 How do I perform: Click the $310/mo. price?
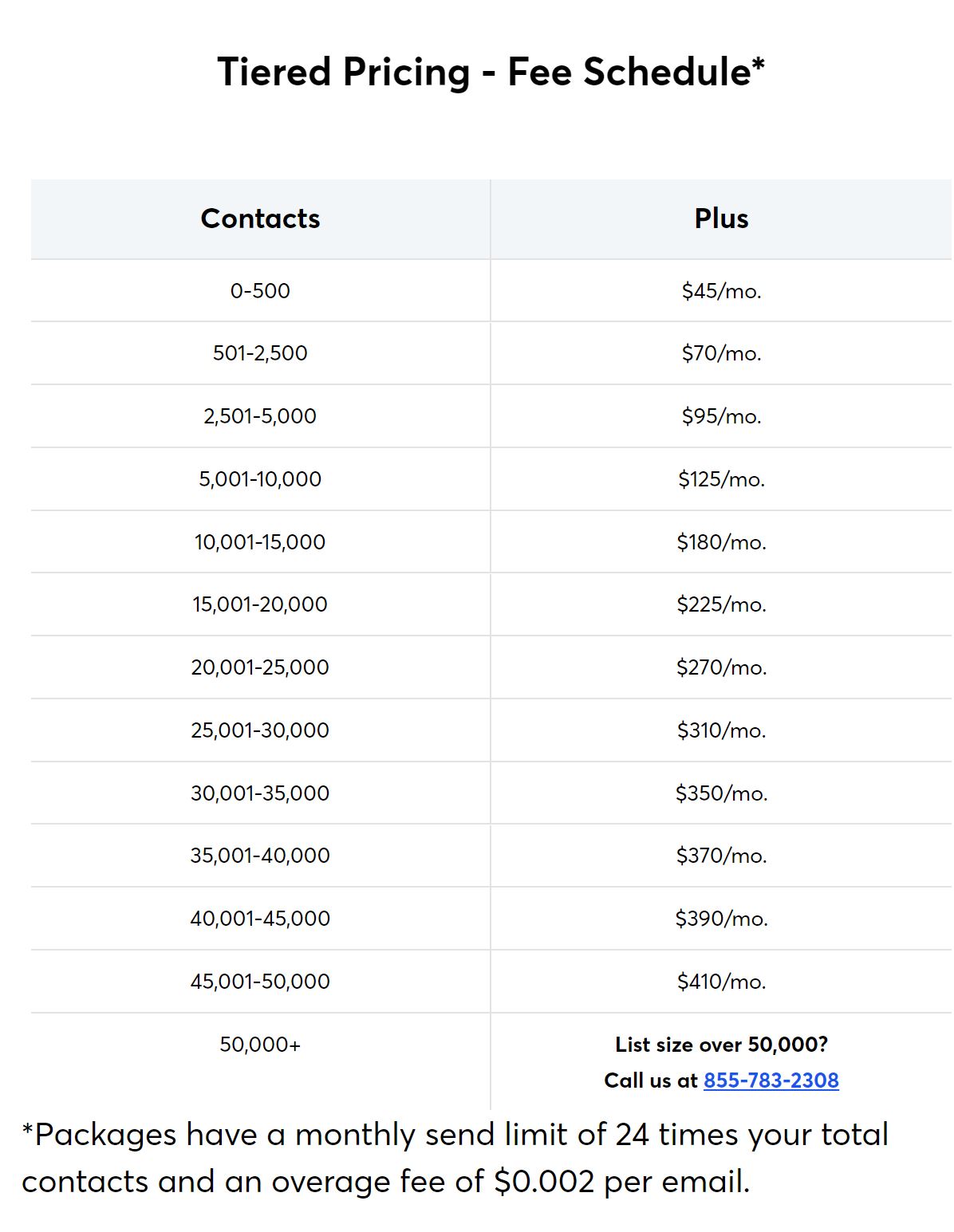721,730
